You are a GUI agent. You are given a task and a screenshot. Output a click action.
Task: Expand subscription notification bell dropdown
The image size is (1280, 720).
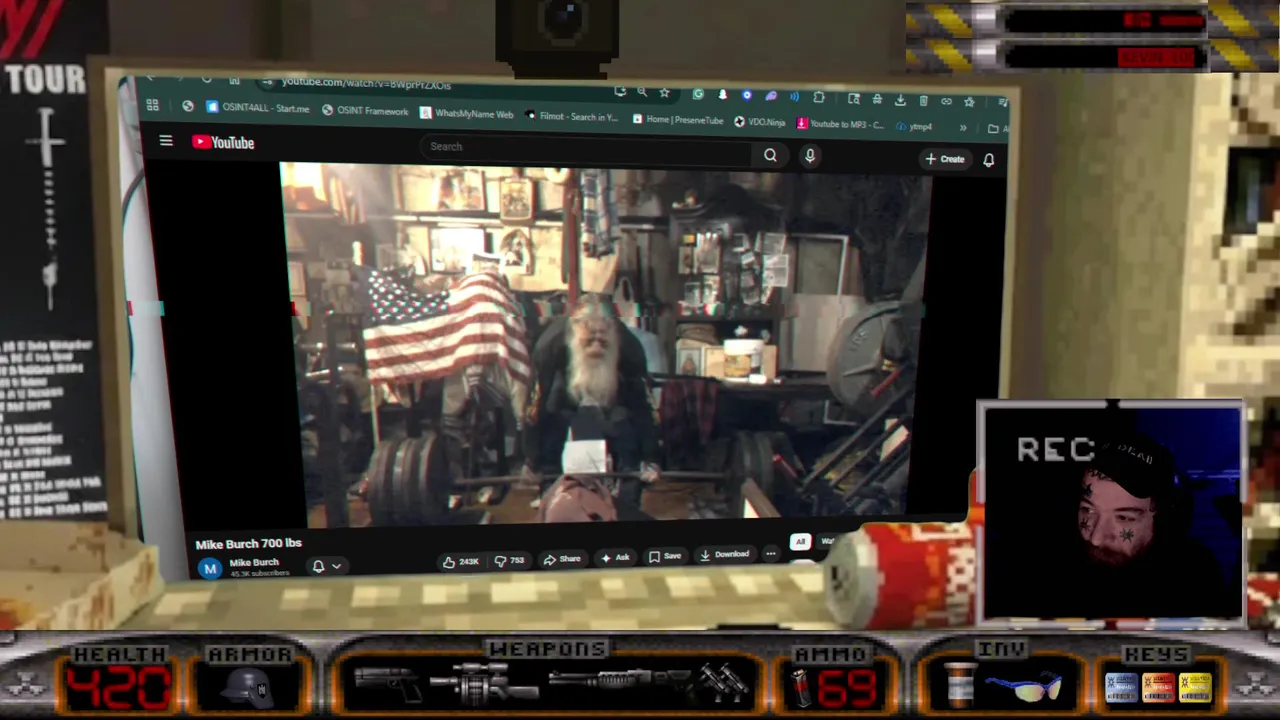coord(327,566)
